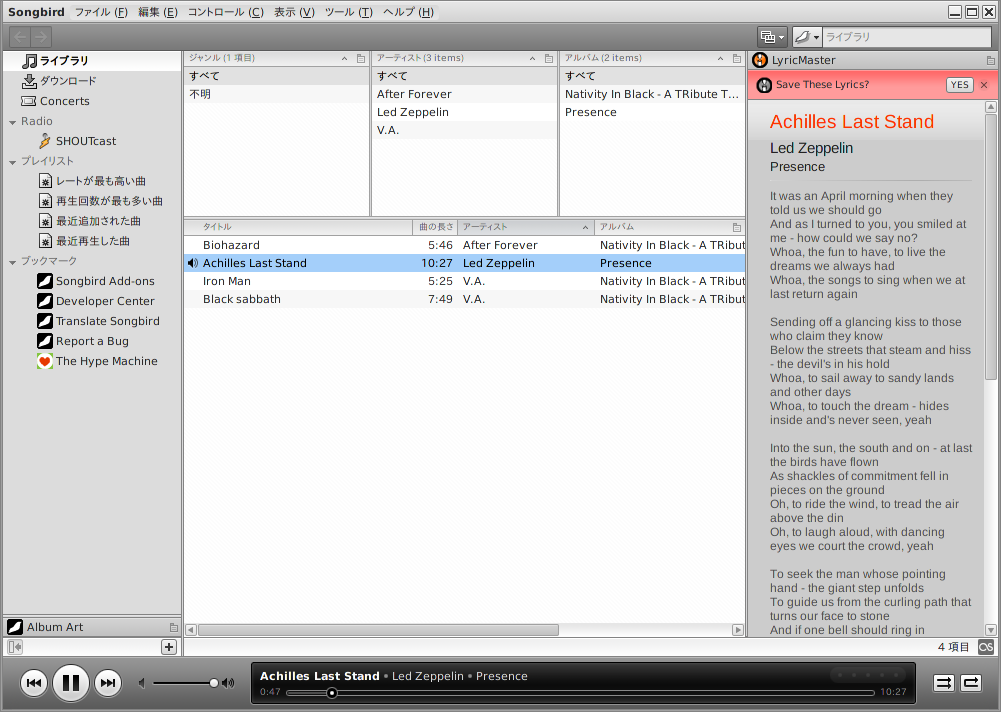Sort by the title column header
Screen dimensions: 1001x712
[x=298, y=227]
